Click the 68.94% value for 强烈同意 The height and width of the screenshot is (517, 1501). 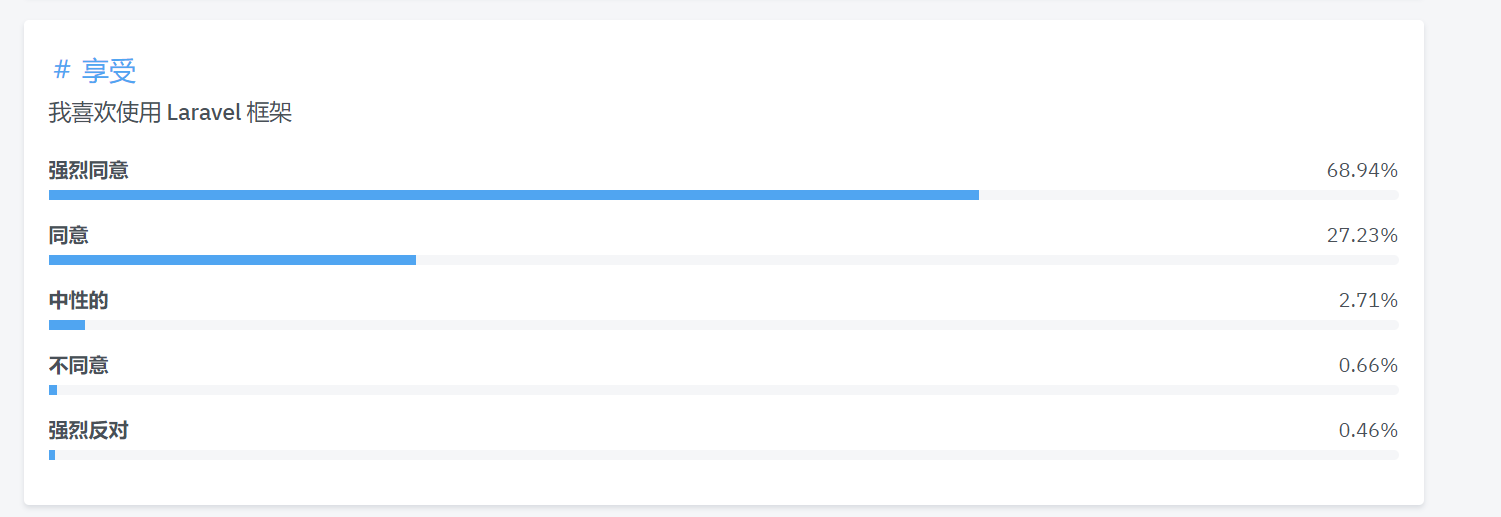point(1362,171)
